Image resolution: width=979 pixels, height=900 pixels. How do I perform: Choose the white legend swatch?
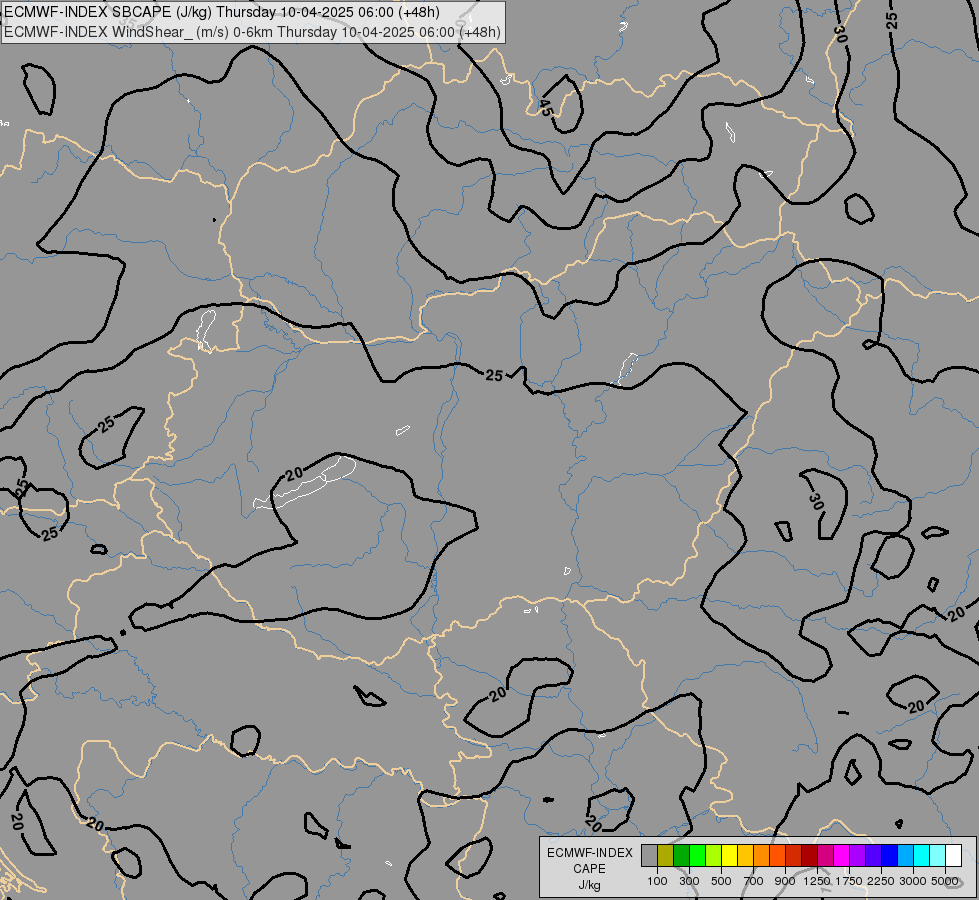pyautogui.click(x=955, y=855)
